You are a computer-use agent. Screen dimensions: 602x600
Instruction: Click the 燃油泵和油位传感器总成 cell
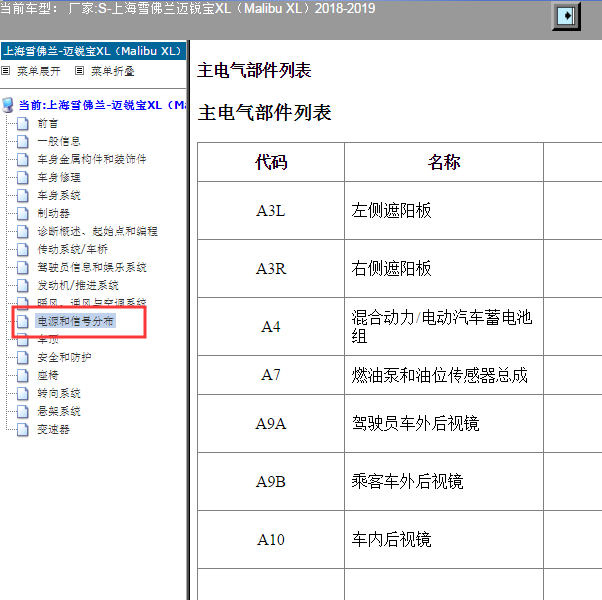pyautogui.click(x=444, y=375)
